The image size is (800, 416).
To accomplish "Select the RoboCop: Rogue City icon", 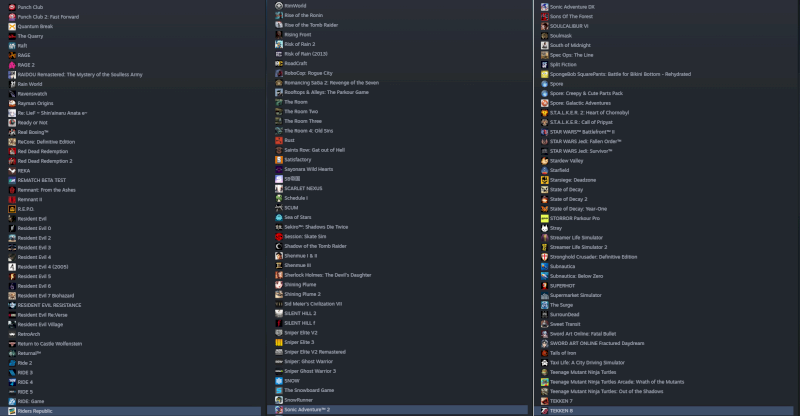I will (x=279, y=73).
